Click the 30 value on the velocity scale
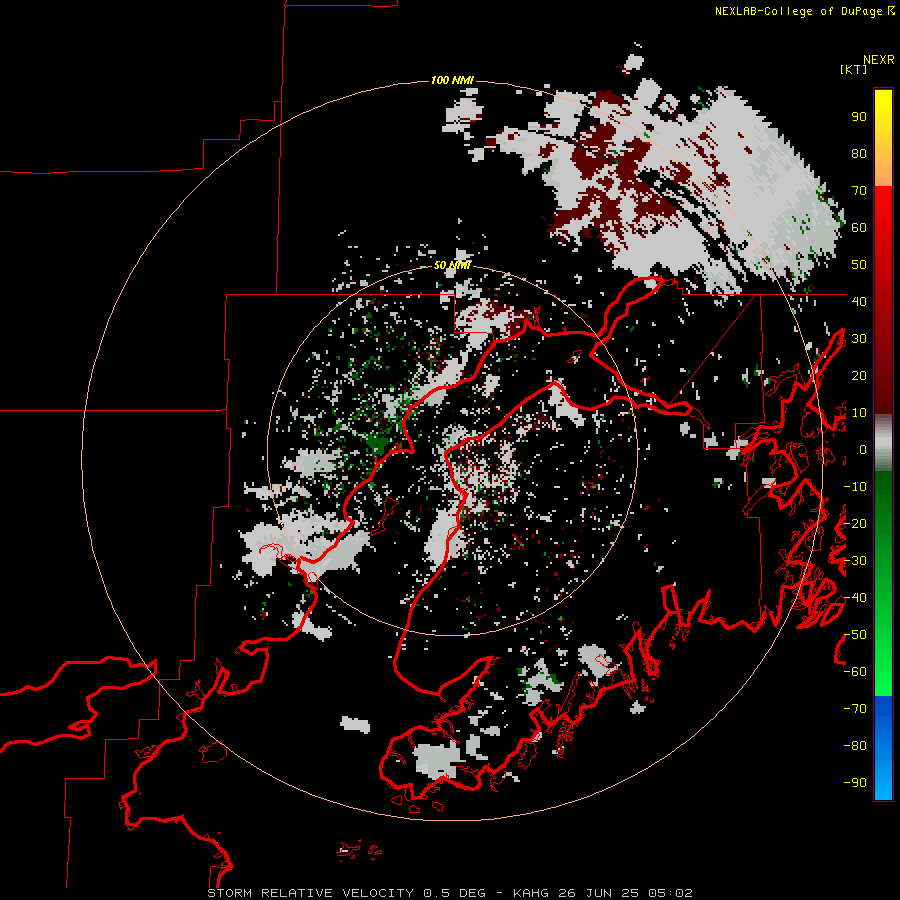Viewport: 900px width, 900px height. pos(859,339)
